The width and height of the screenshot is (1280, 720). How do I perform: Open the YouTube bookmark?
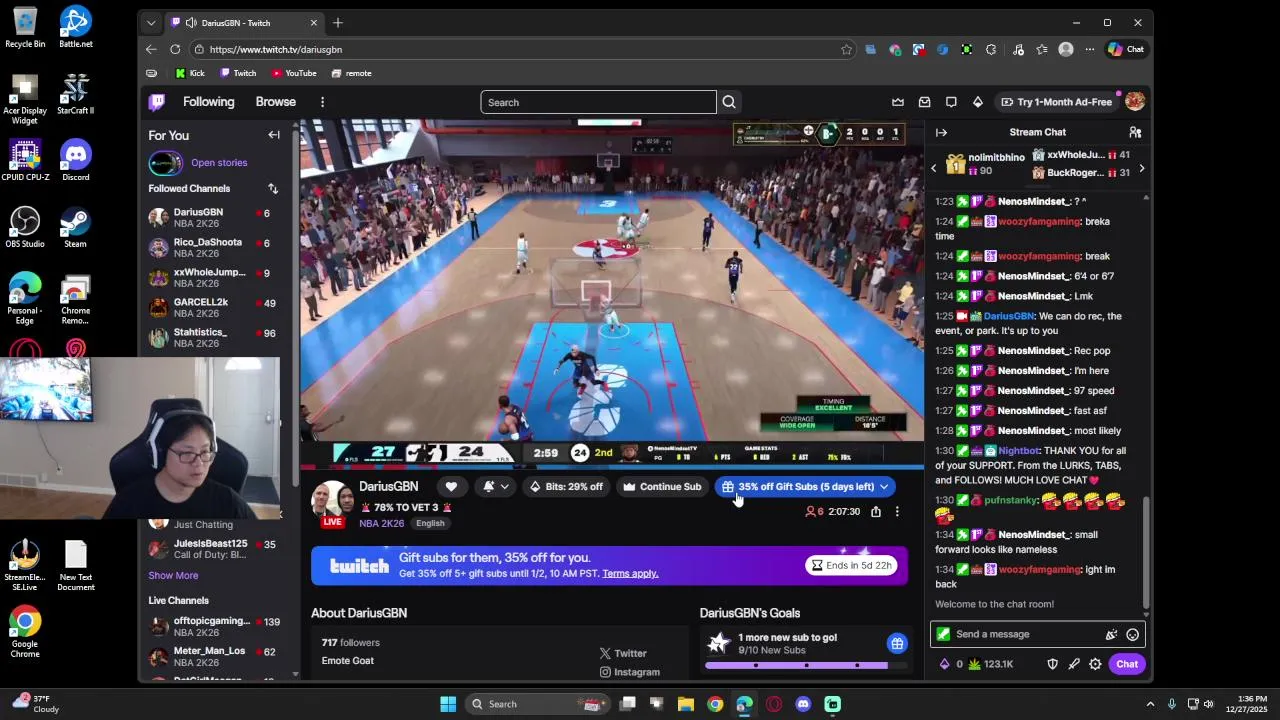coord(293,73)
